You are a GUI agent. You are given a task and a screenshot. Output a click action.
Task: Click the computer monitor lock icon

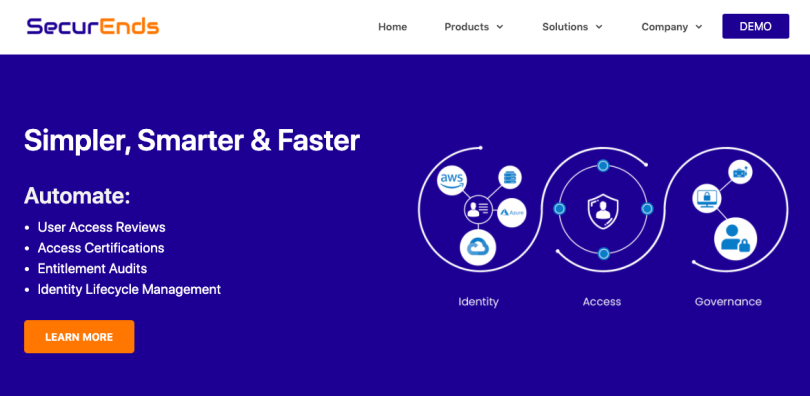click(x=706, y=198)
